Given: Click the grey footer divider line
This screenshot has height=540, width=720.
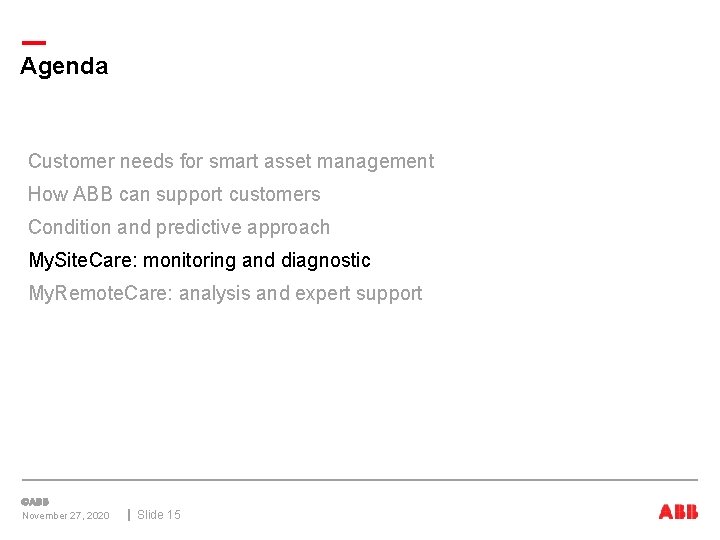Looking at the screenshot, I should 360,480.
